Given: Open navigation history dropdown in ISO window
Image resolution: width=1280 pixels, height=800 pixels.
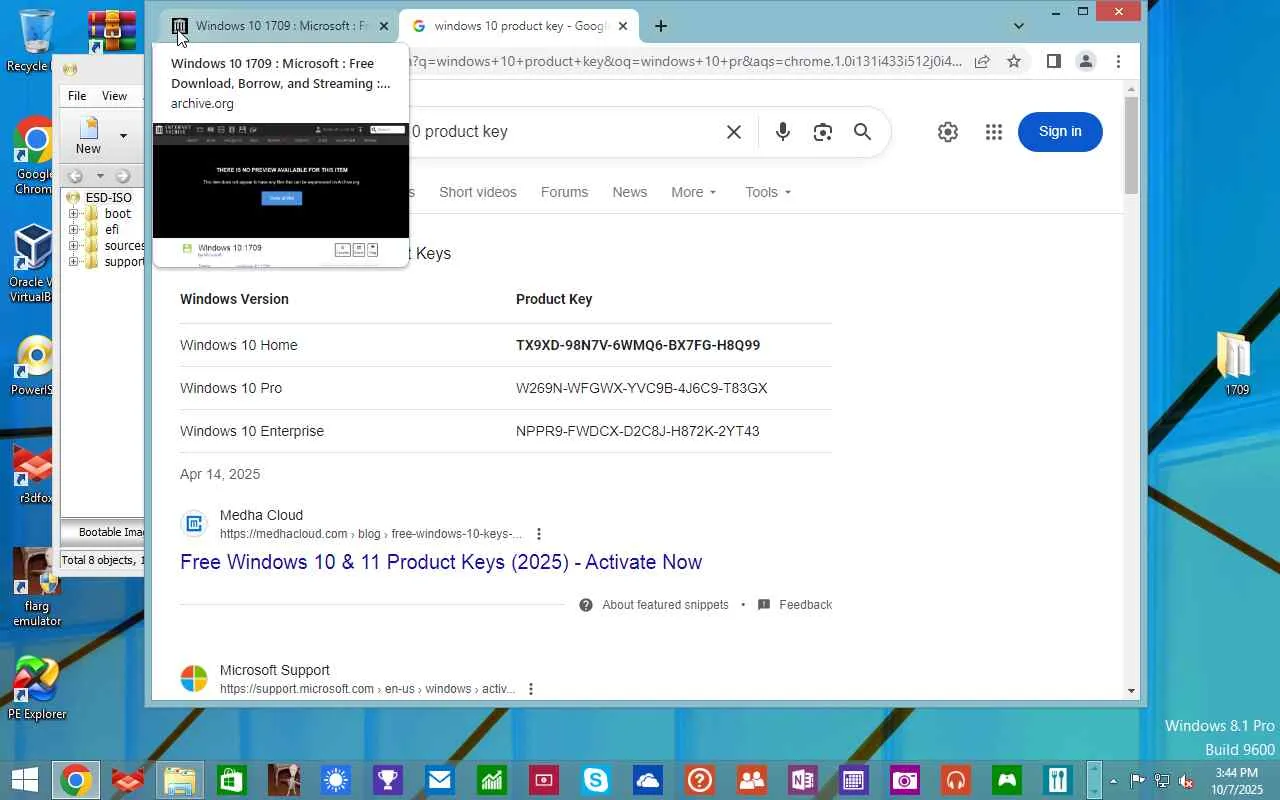Looking at the screenshot, I should (x=99, y=176).
